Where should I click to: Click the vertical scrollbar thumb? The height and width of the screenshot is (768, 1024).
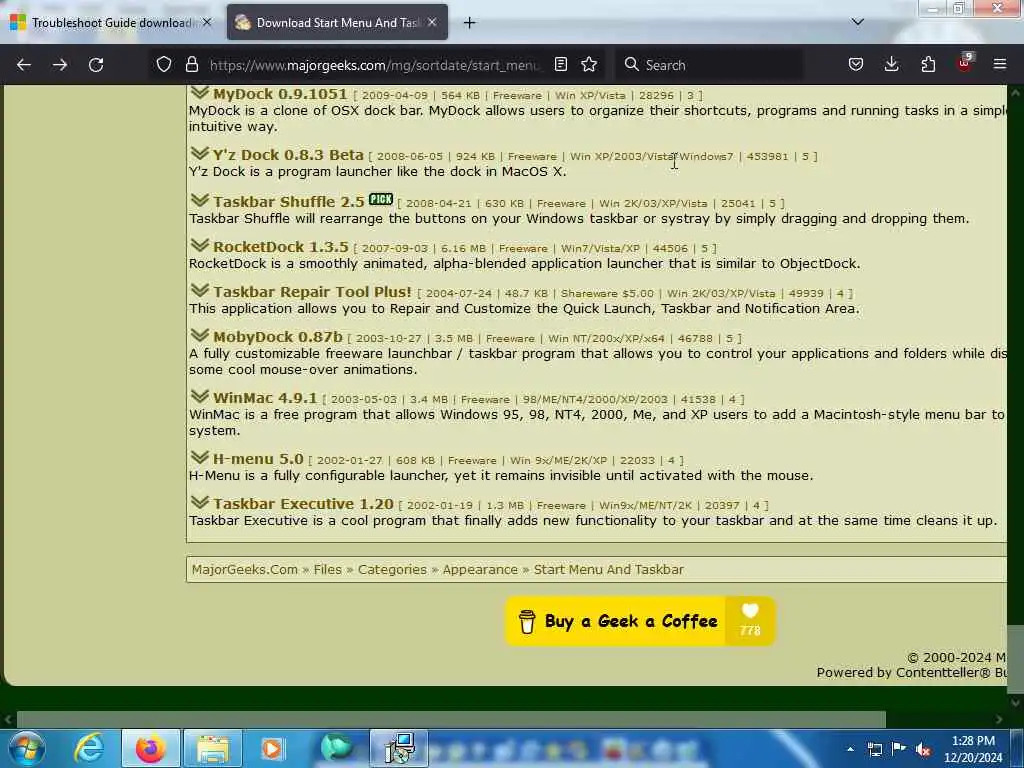pos(1015,658)
